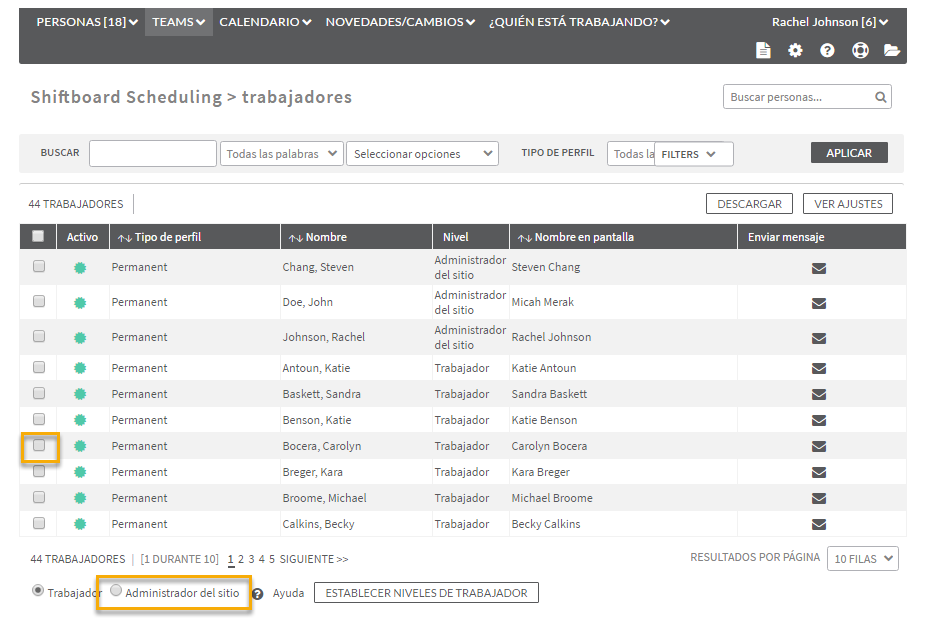Check the box for Johnson, Rachel
The height and width of the screenshot is (619, 929).
(39, 336)
